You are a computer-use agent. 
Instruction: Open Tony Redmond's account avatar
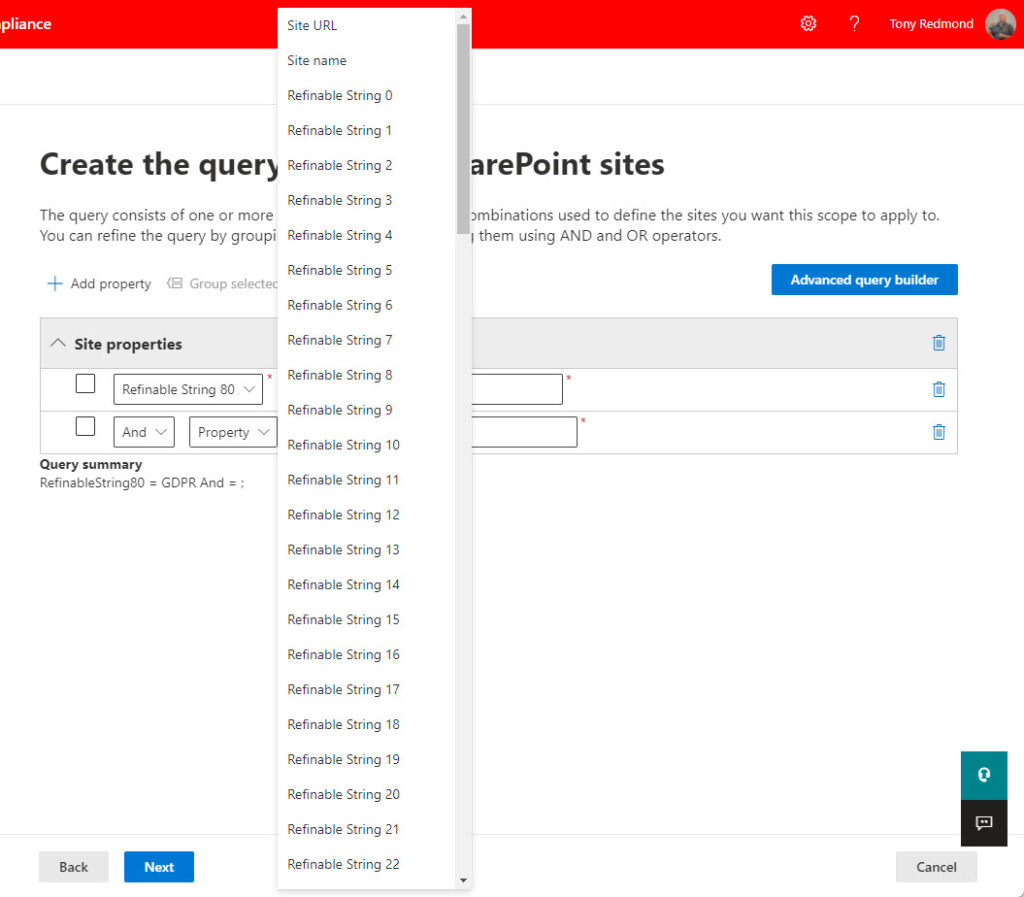1000,24
